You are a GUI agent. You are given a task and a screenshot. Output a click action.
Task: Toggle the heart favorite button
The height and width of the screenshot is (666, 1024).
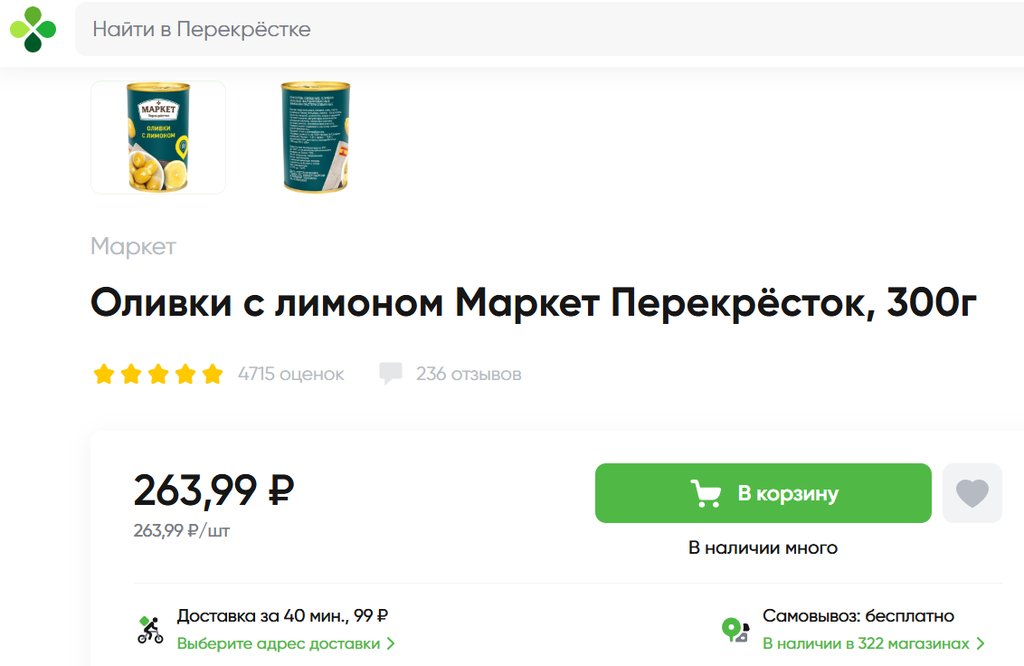click(972, 493)
